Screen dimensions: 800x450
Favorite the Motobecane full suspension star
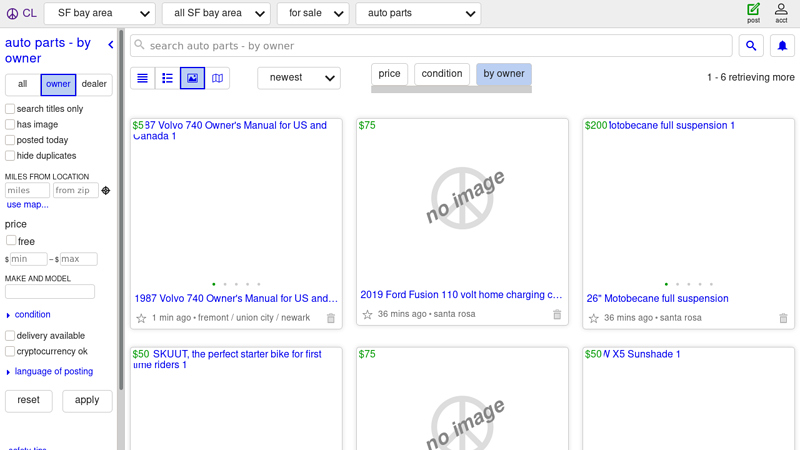tap(593, 318)
